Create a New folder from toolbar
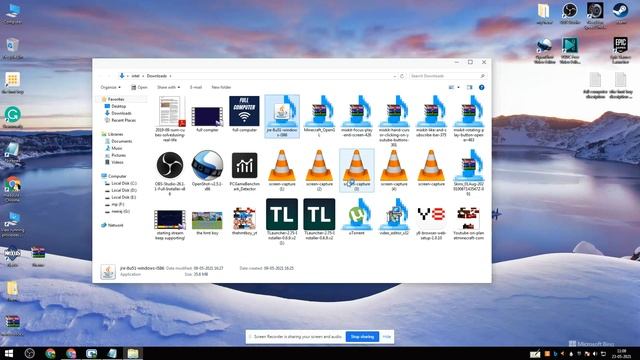The image size is (640, 360). (221, 87)
